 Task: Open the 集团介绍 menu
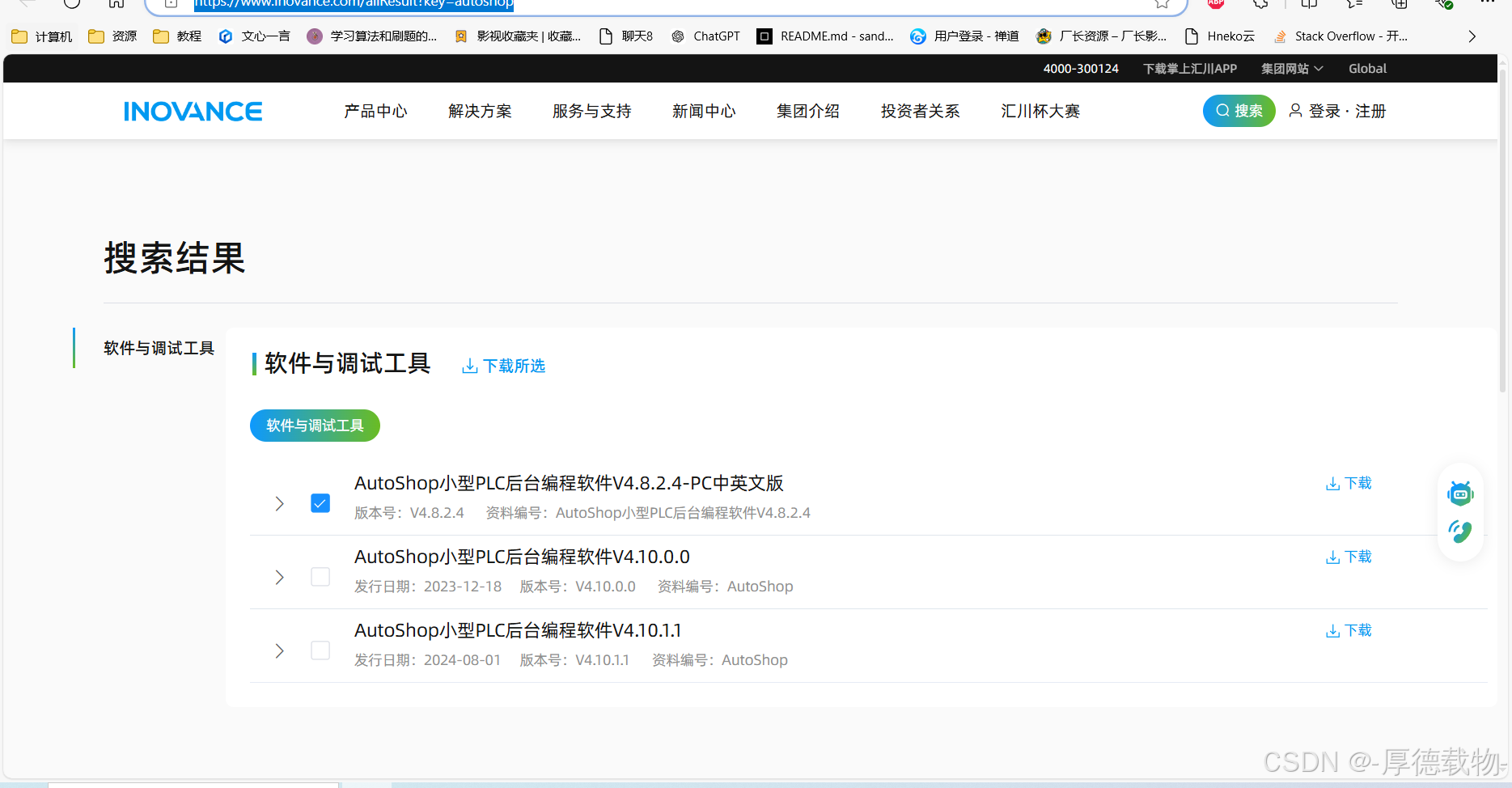tap(808, 111)
